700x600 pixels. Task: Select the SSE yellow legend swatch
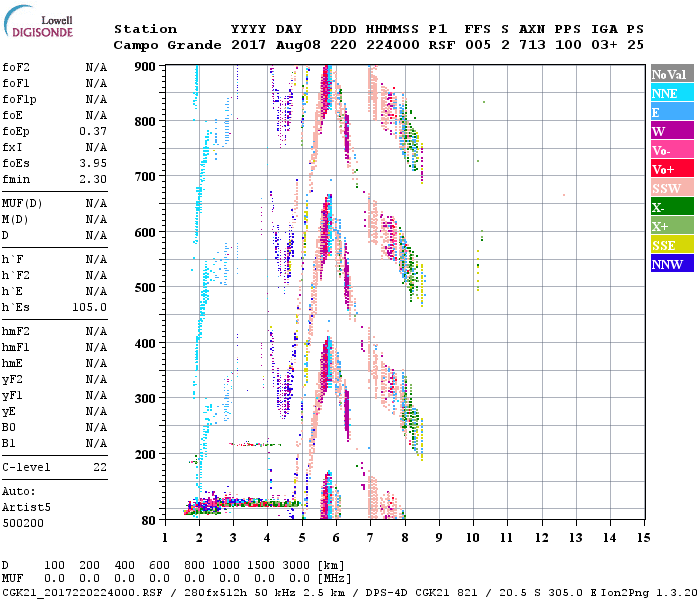pos(672,245)
